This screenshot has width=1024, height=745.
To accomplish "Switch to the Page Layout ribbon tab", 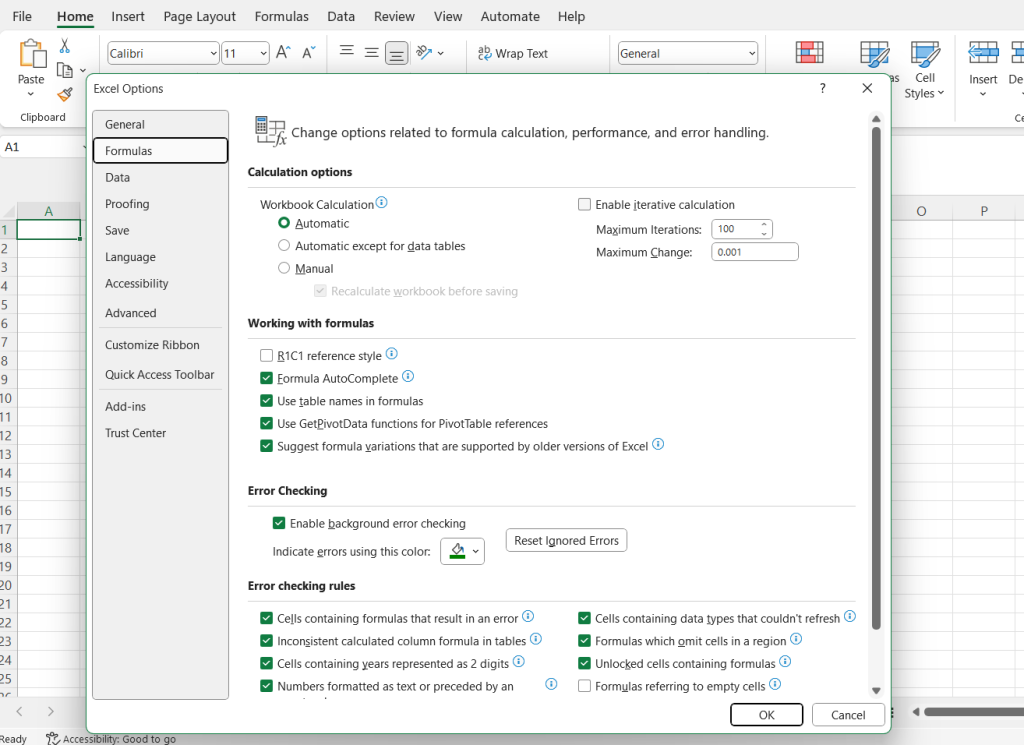I will [x=200, y=17].
